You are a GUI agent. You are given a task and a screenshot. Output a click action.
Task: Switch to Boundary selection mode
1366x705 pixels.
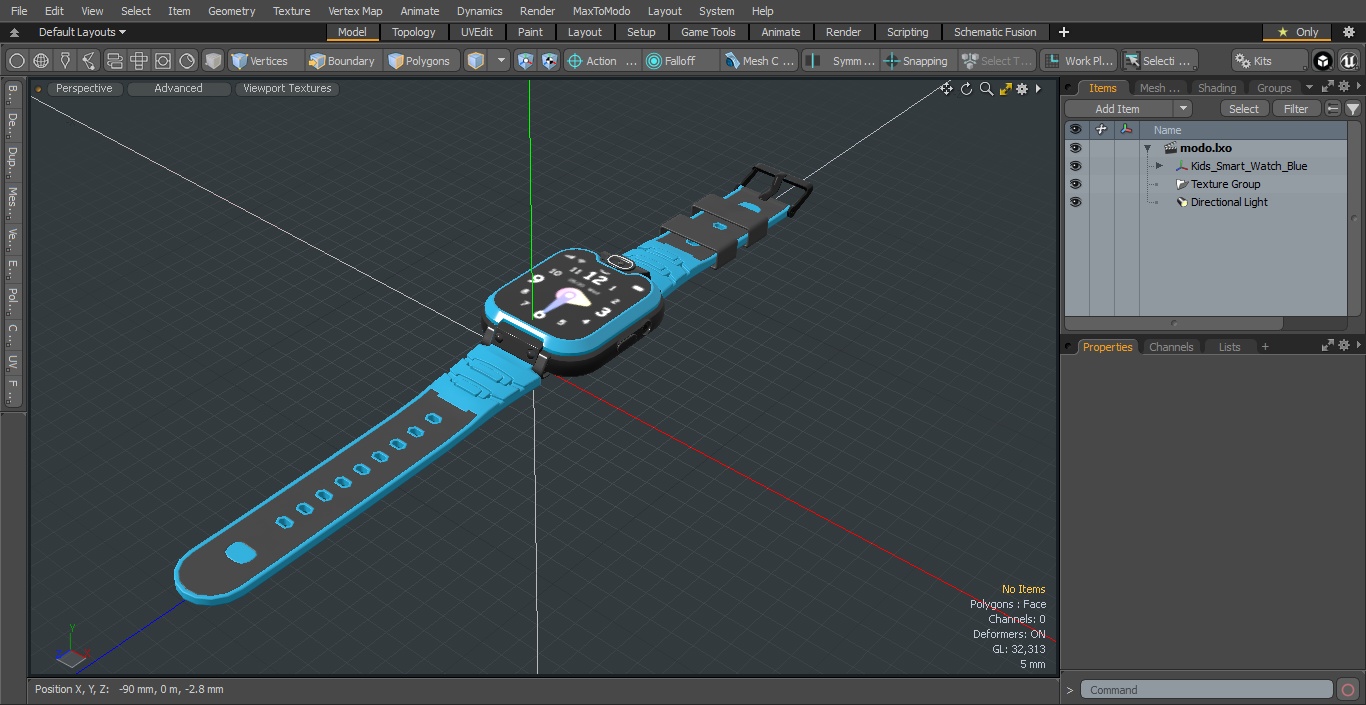pos(343,61)
